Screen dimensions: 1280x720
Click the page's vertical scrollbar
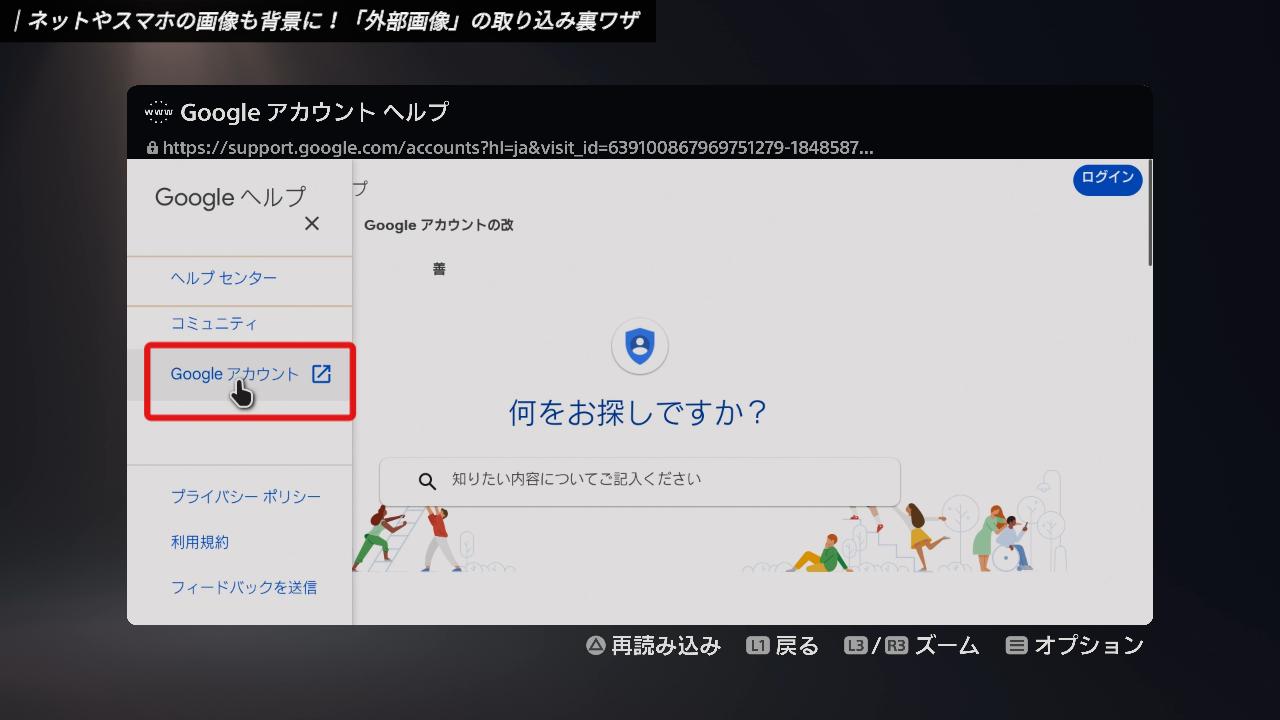[1149, 215]
